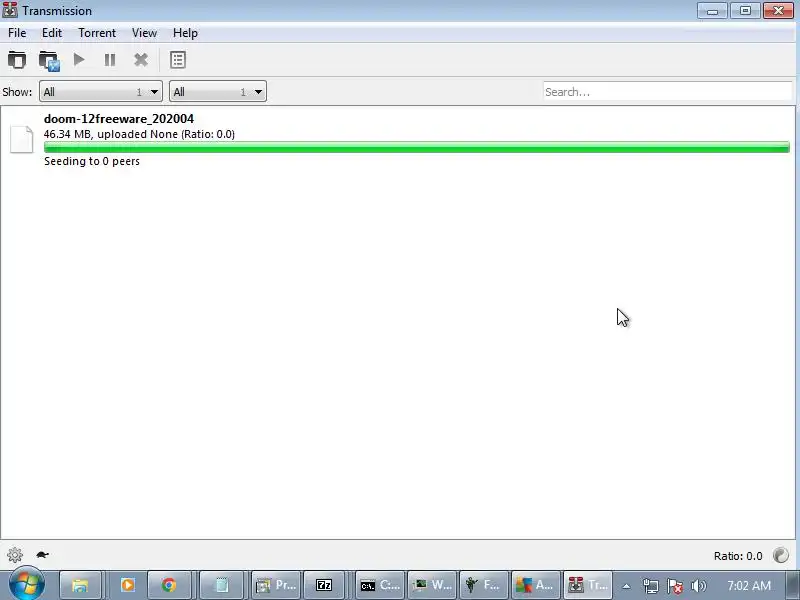Open Windows Explorer from the taskbar

pos(80,585)
